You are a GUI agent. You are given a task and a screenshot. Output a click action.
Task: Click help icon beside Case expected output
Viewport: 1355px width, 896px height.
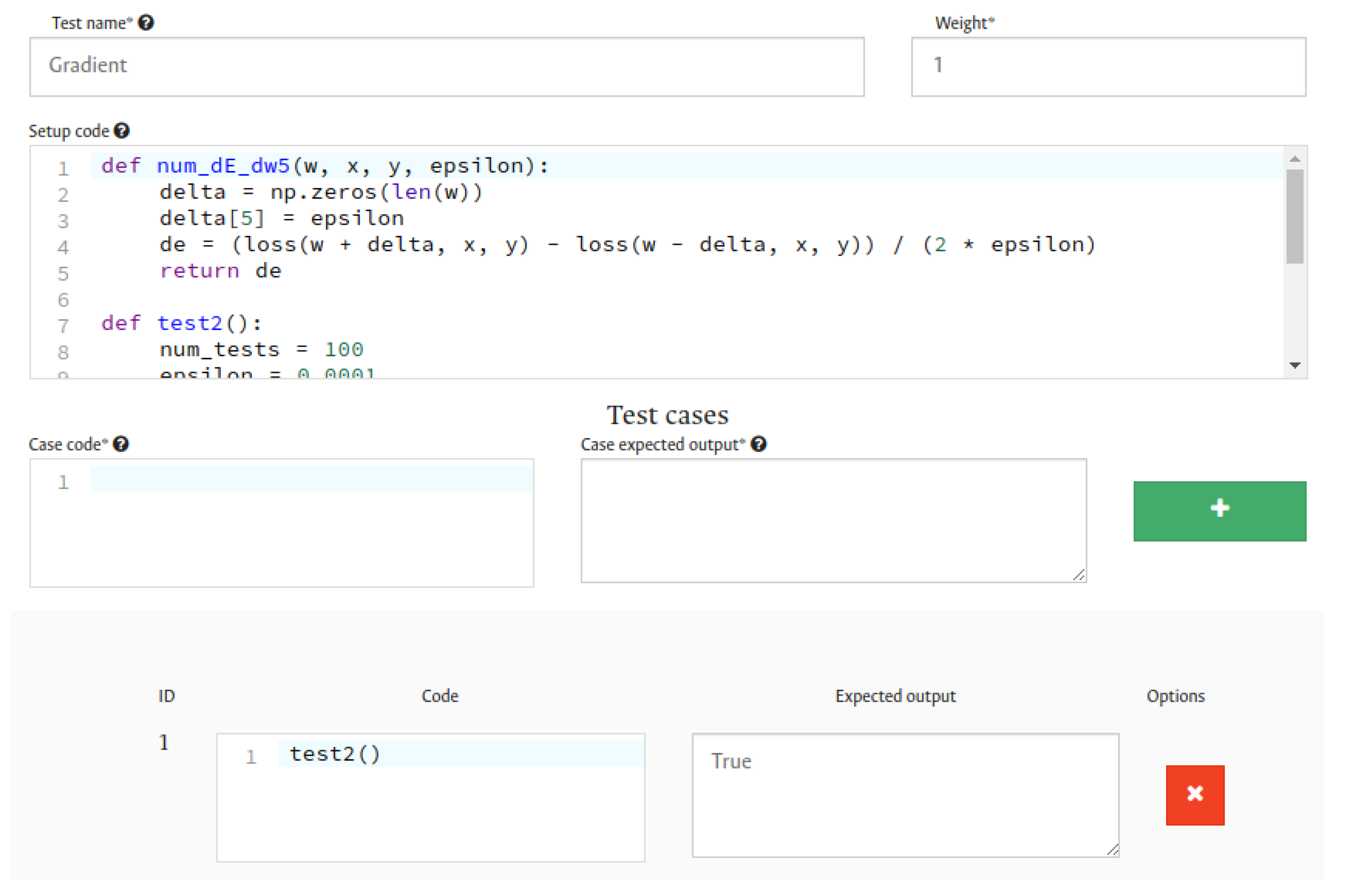coord(759,444)
